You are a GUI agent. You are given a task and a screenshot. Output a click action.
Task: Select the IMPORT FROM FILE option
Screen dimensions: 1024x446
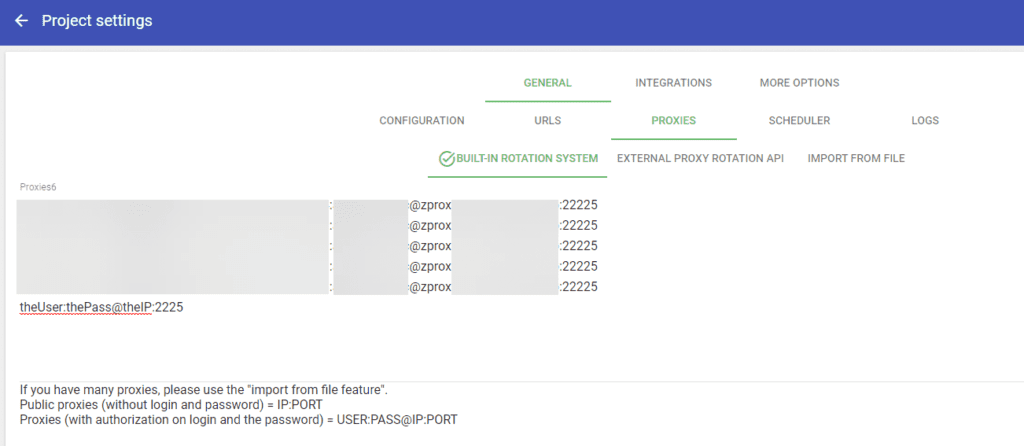tap(856, 158)
